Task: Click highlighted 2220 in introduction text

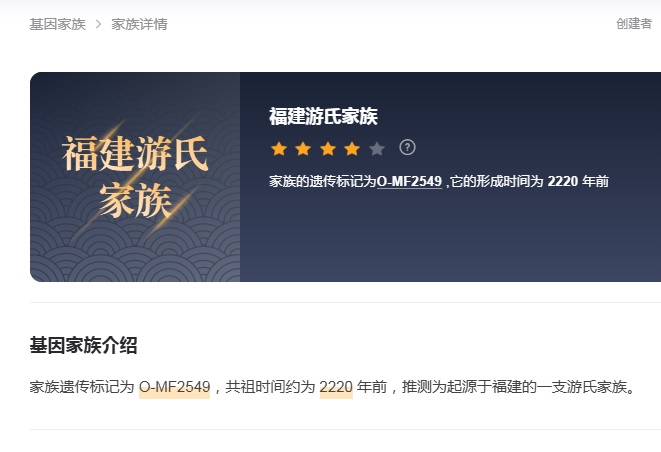Action: pyautogui.click(x=336, y=387)
